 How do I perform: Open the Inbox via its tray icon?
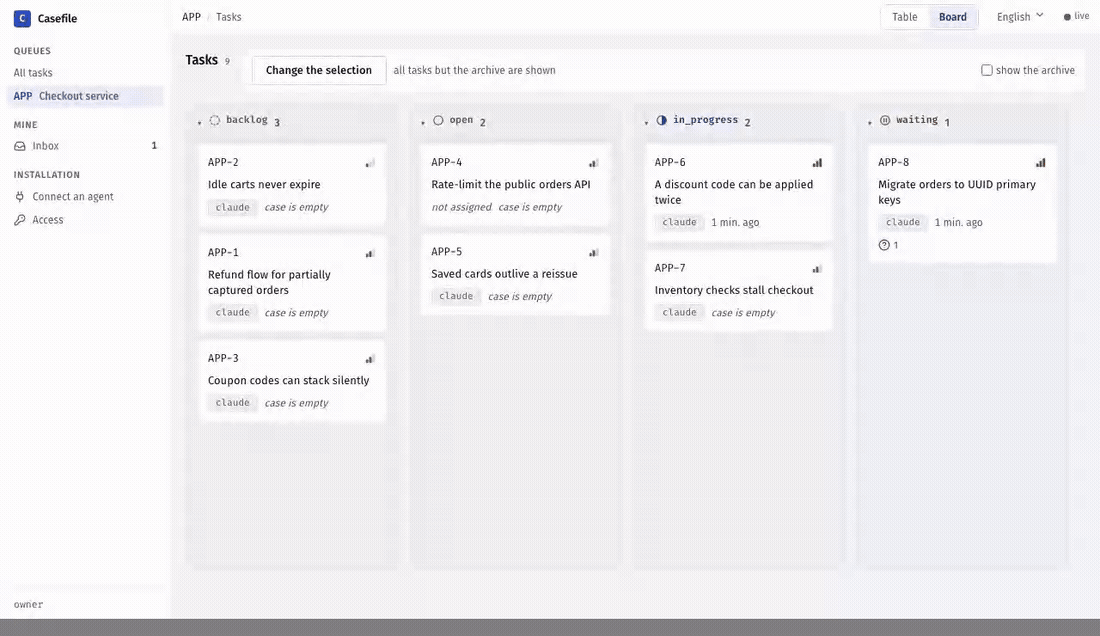pos(20,146)
